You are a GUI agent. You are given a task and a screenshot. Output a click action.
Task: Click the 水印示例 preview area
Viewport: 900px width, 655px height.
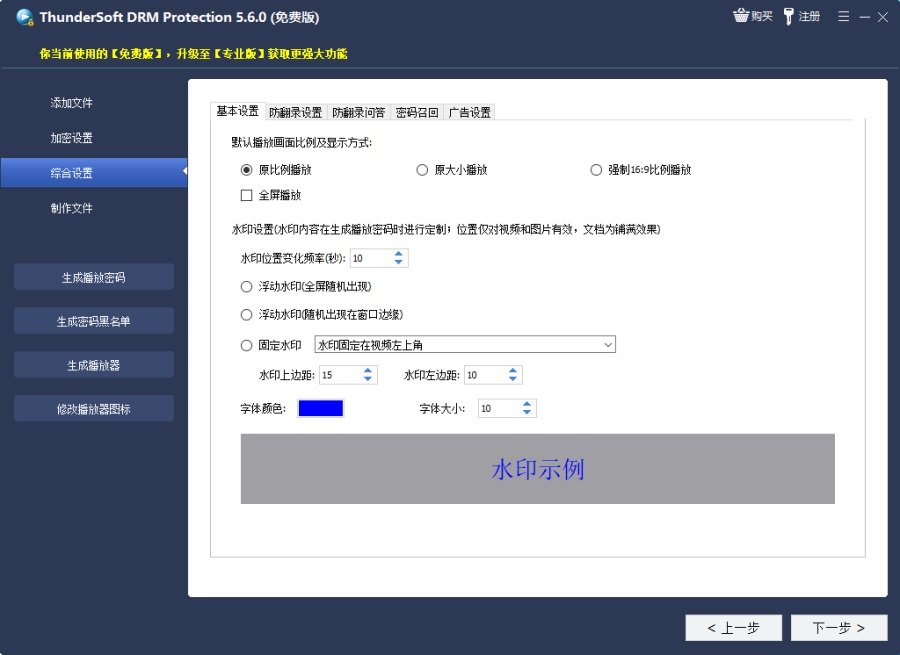(x=537, y=469)
